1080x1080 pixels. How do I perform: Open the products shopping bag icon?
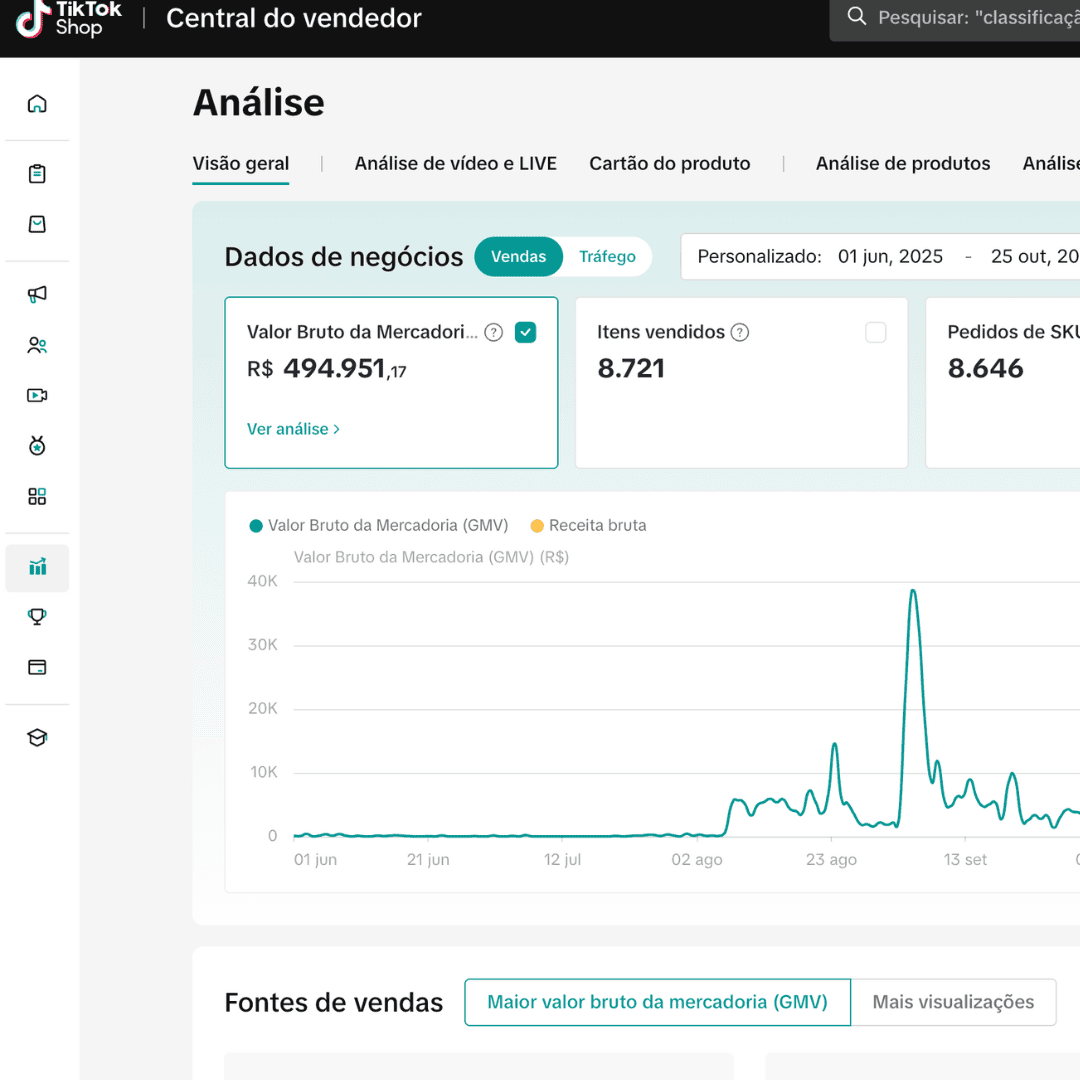[37, 223]
